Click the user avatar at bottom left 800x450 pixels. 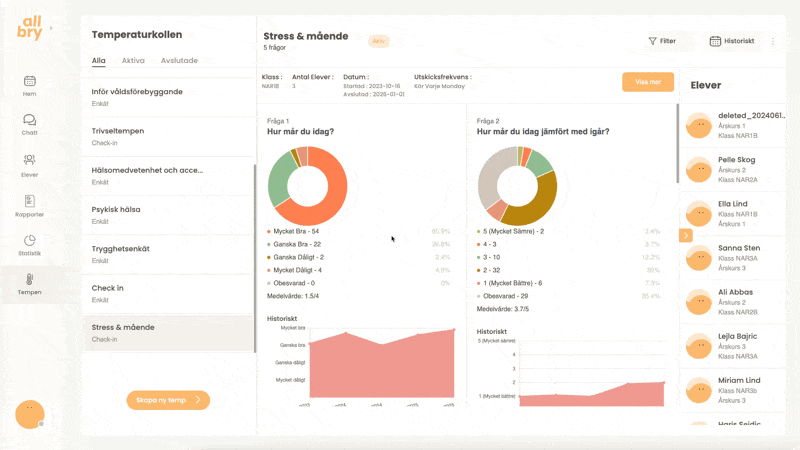[30, 414]
